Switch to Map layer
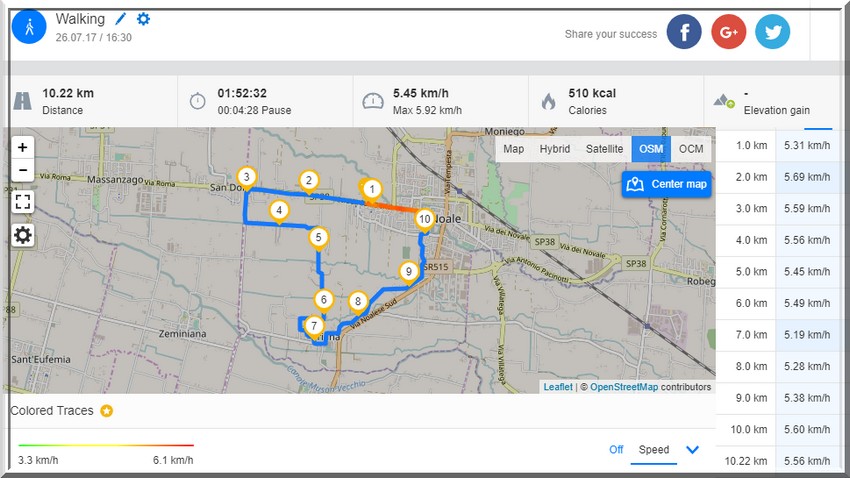 [x=513, y=149]
